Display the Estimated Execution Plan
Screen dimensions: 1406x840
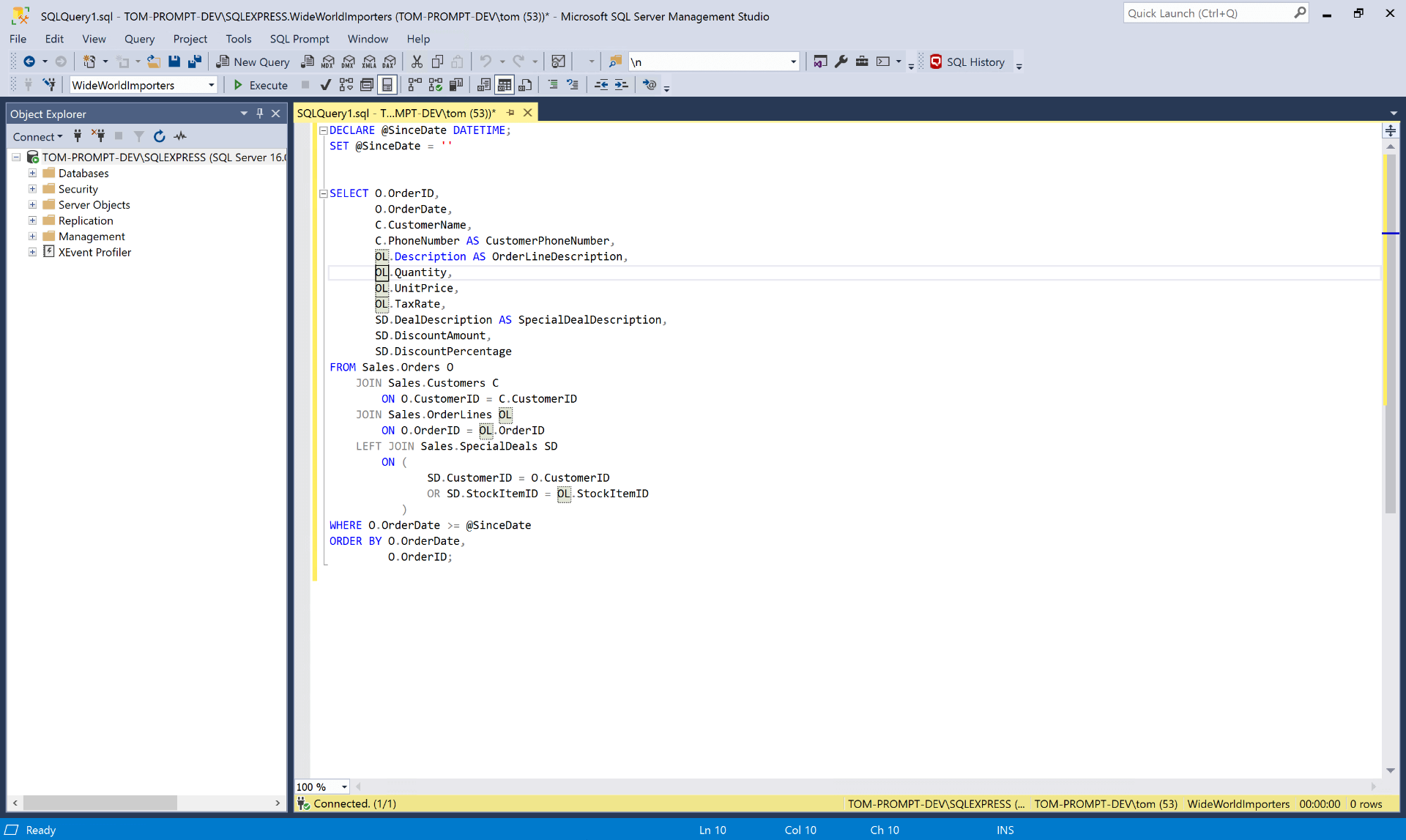(346, 84)
